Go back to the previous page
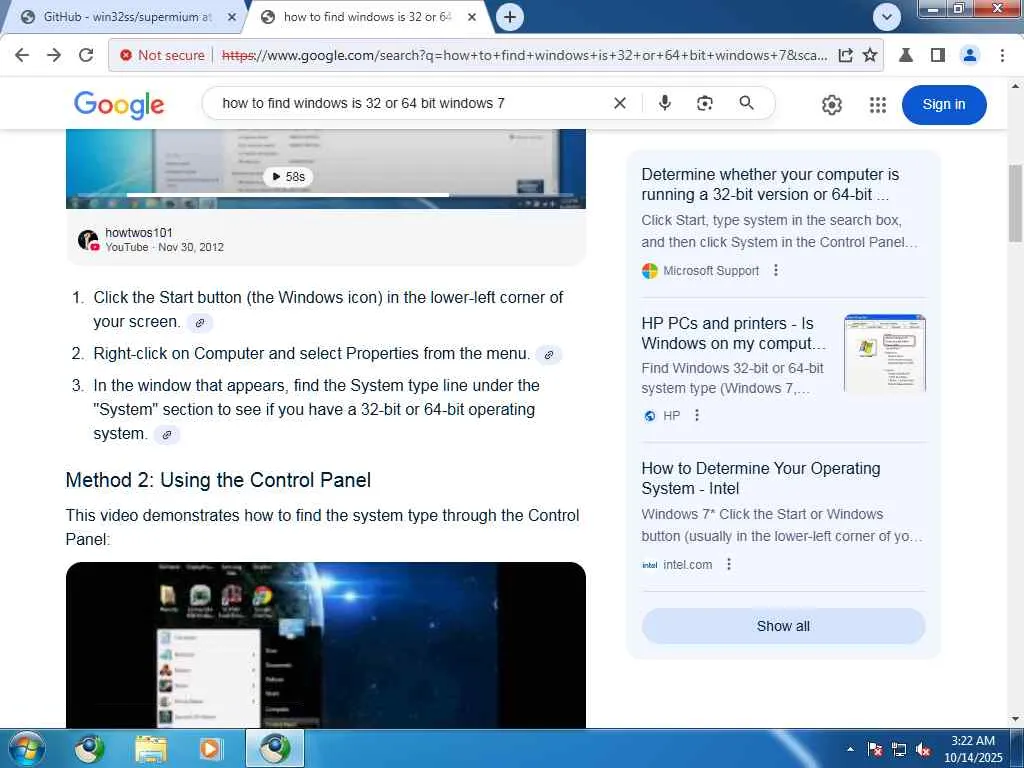 click(22, 55)
